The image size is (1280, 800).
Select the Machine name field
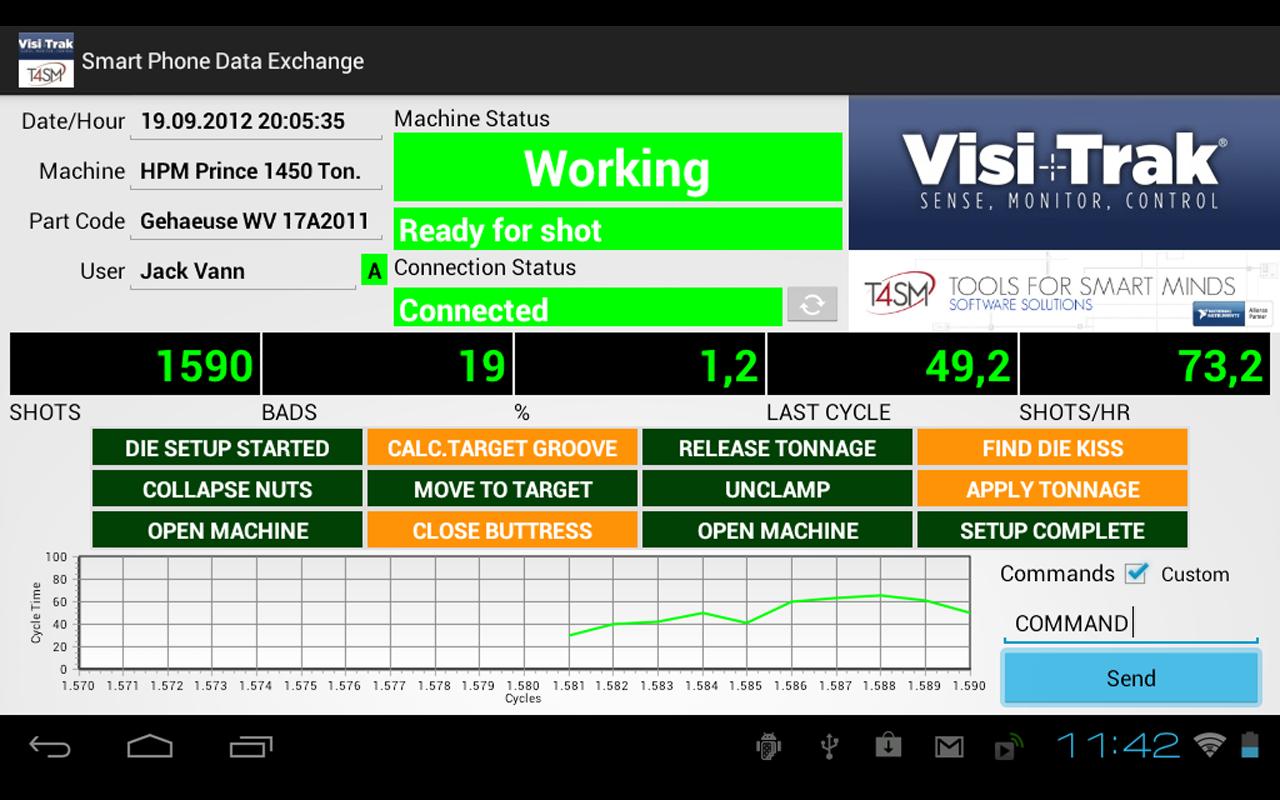pyautogui.click(x=256, y=172)
